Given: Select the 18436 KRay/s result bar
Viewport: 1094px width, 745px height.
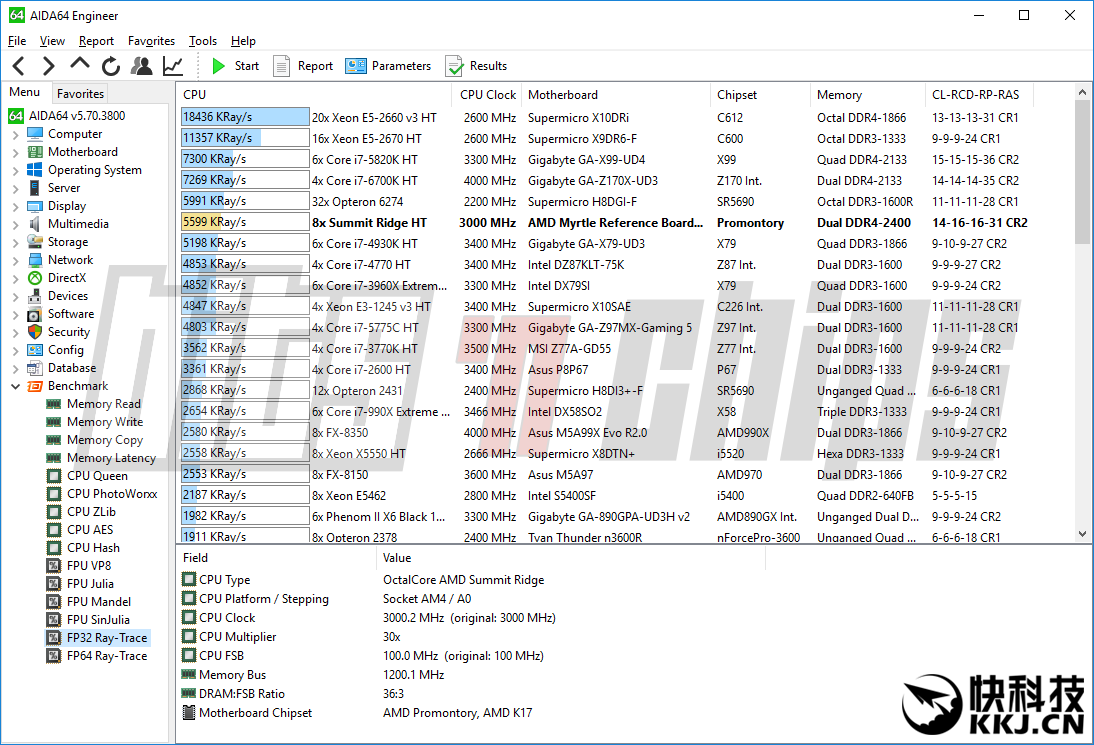Looking at the screenshot, I should tap(244, 117).
